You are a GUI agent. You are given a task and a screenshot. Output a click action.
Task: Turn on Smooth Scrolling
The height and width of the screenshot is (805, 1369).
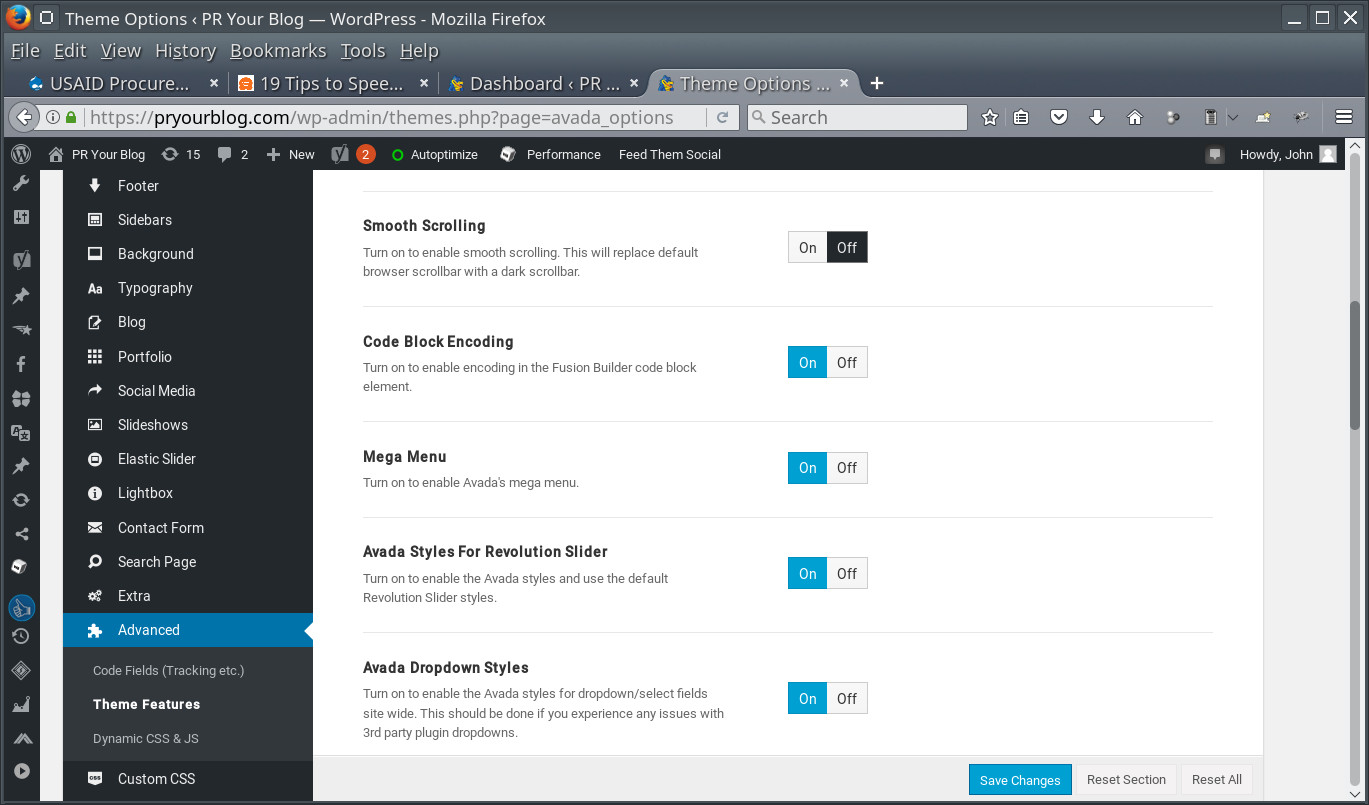point(806,247)
